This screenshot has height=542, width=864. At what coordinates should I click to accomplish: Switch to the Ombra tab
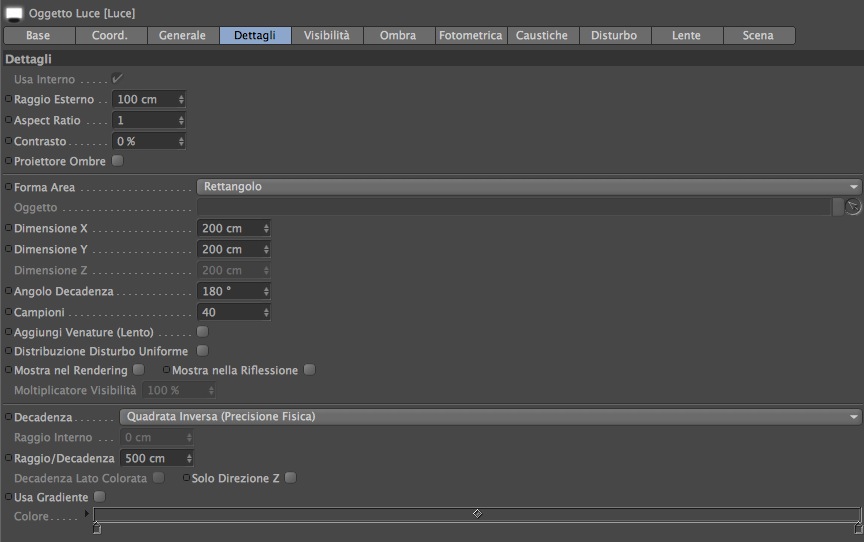pyautogui.click(x=398, y=35)
